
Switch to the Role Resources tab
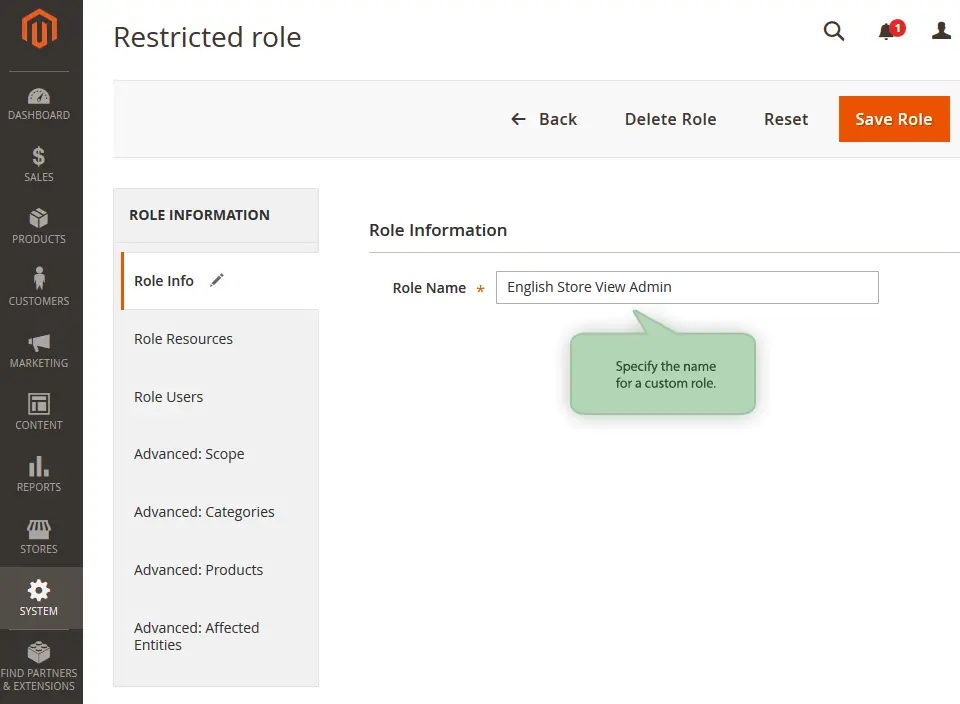pos(183,339)
